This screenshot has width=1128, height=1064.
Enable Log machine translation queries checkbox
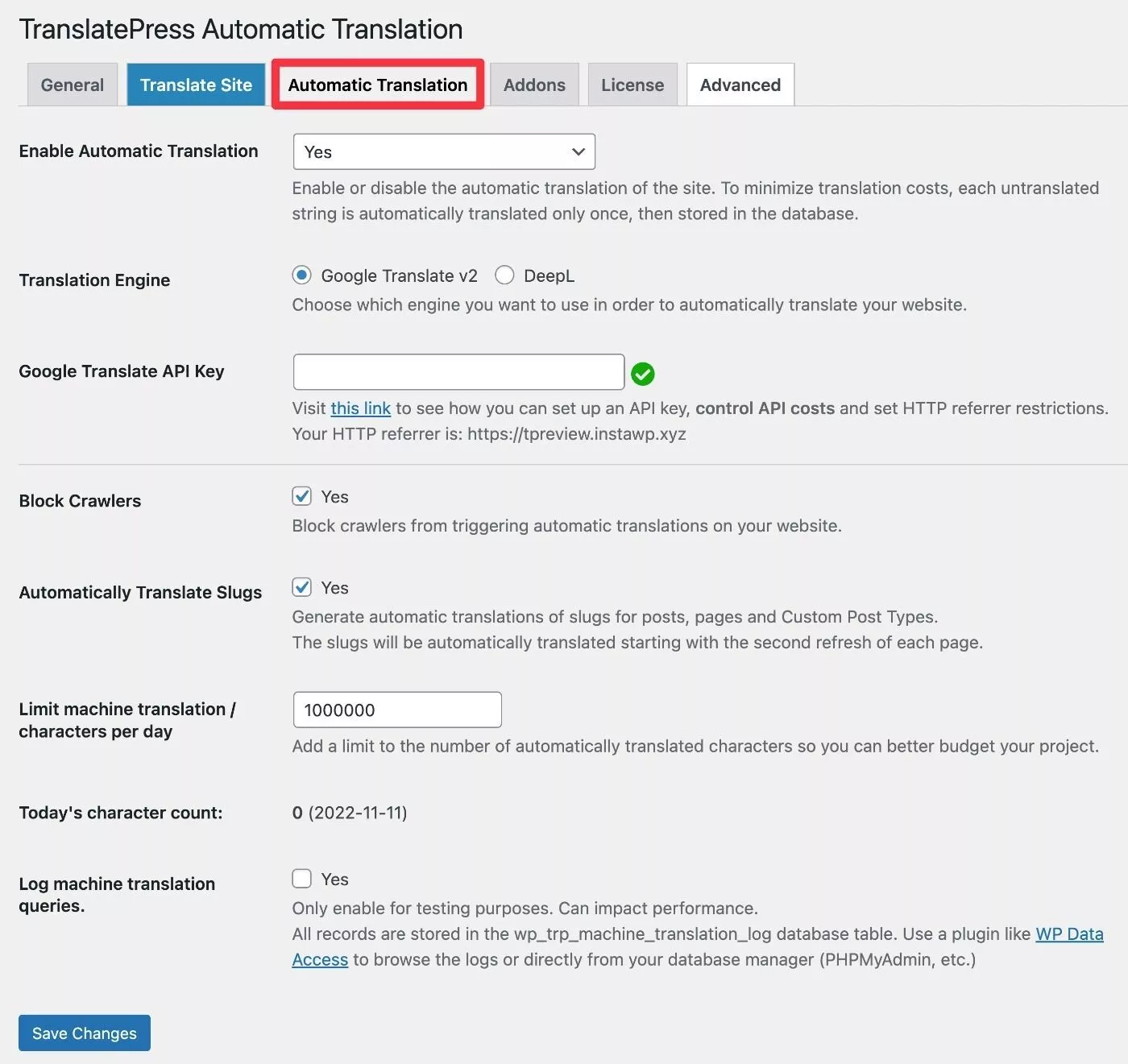[x=302, y=878]
